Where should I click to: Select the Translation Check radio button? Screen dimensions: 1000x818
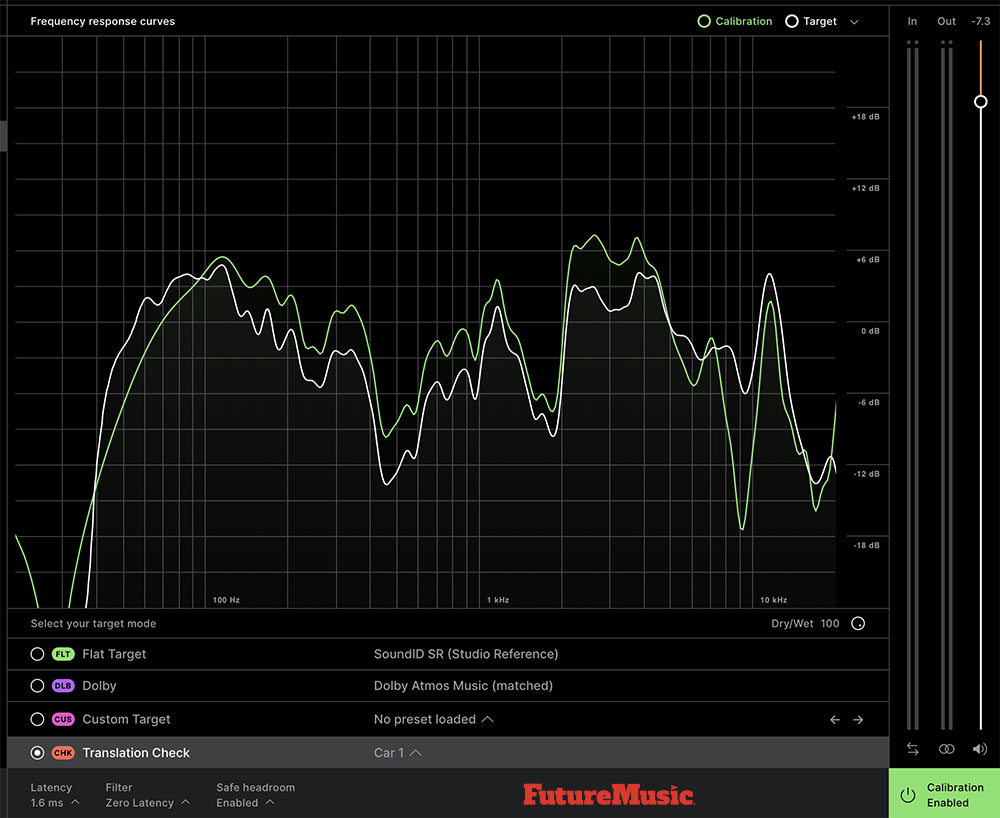point(37,753)
